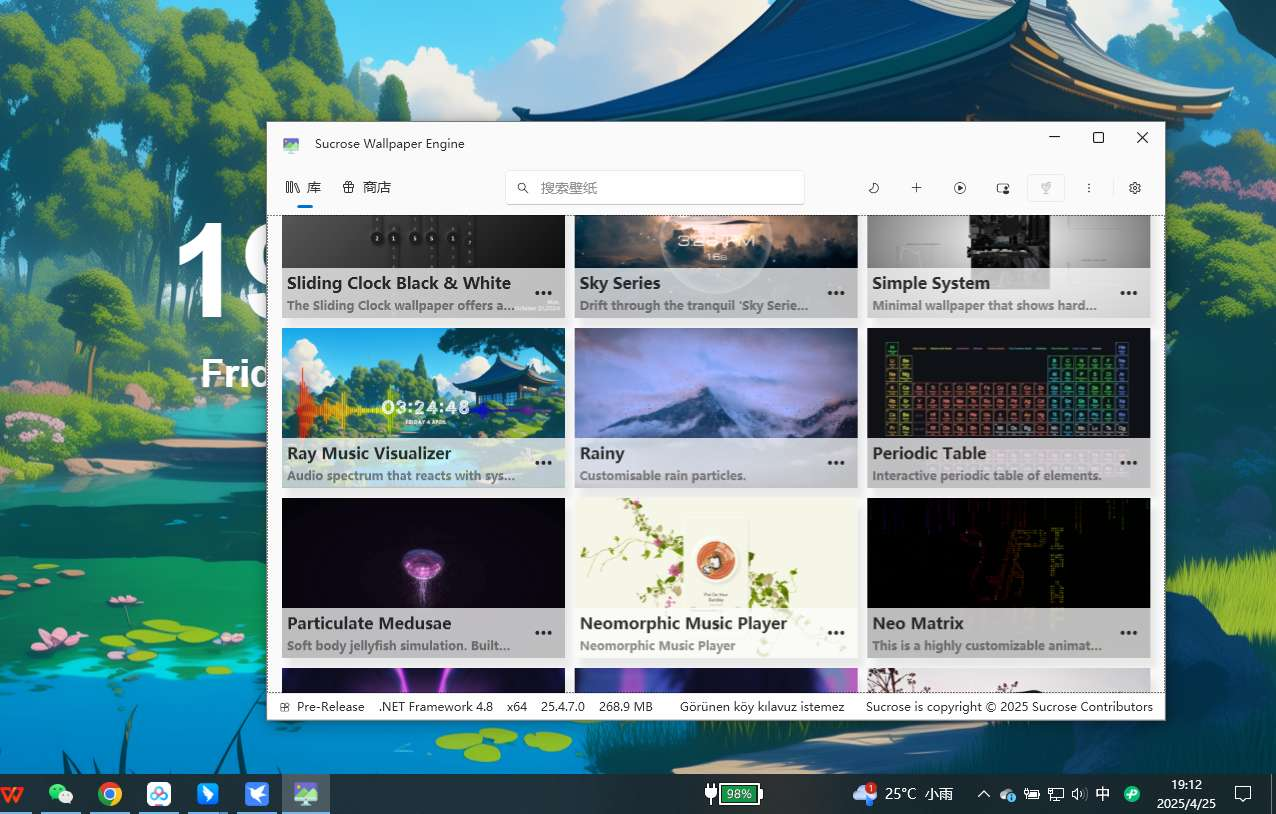Toggle dark theme with the moon icon
This screenshot has width=1276, height=814.
873,188
